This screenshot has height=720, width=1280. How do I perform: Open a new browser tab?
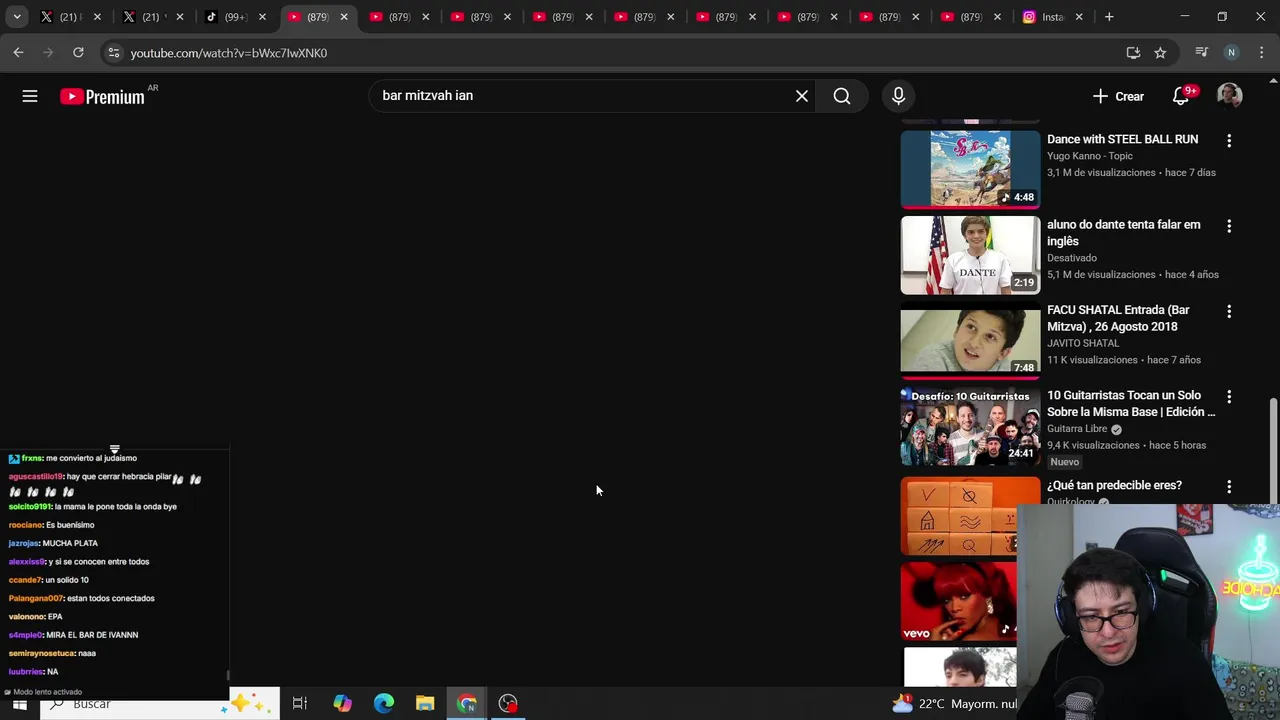(x=1109, y=17)
